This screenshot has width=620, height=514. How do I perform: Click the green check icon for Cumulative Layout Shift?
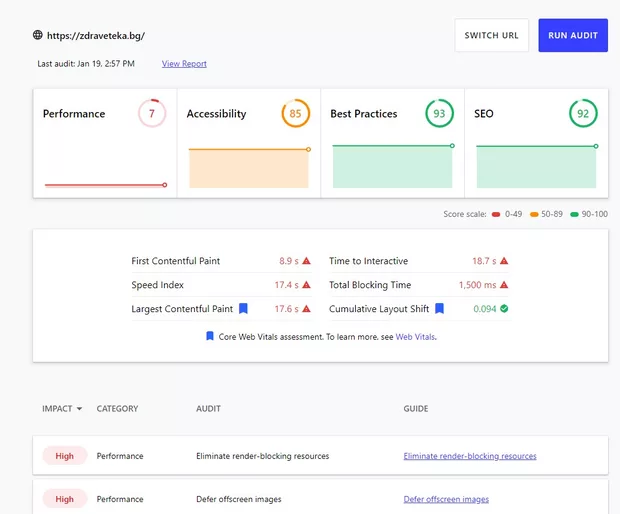[504, 309]
